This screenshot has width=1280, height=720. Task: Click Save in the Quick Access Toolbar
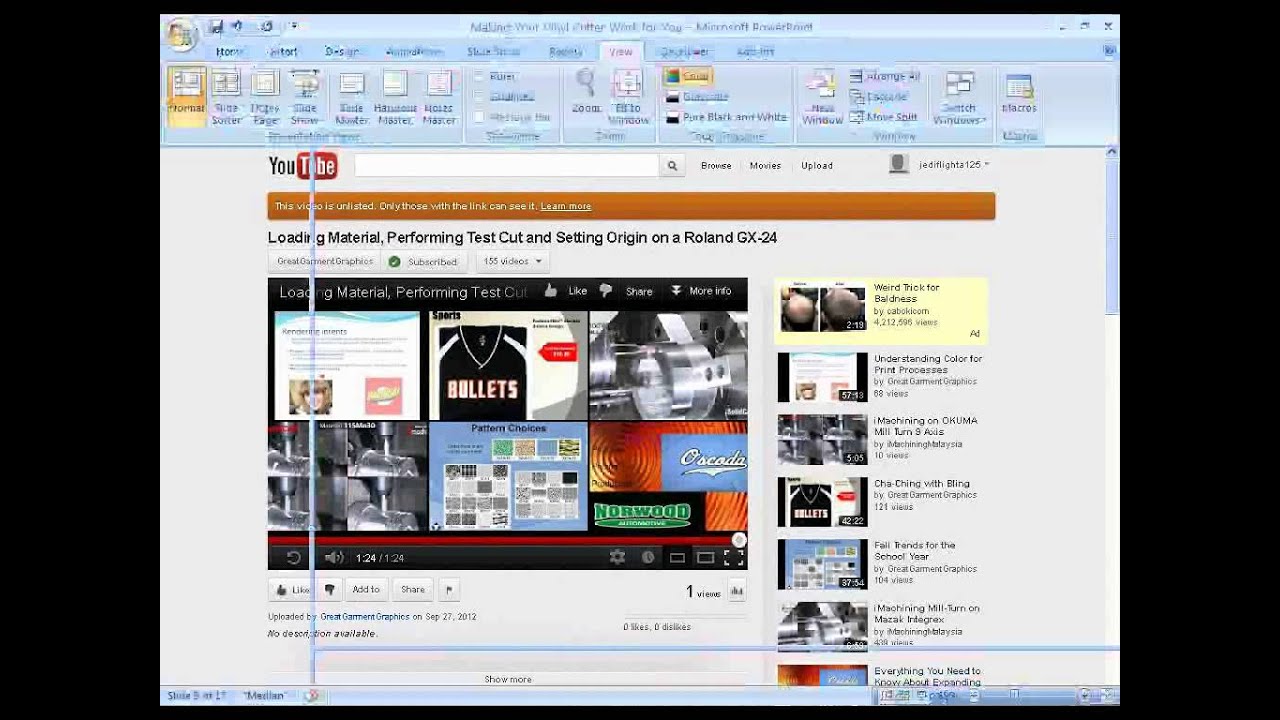[x=216, y=27]
